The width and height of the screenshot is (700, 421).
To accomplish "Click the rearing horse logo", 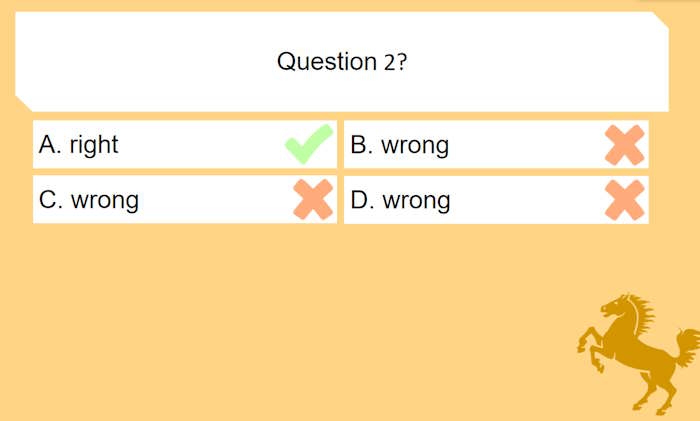I will point(636,352).
